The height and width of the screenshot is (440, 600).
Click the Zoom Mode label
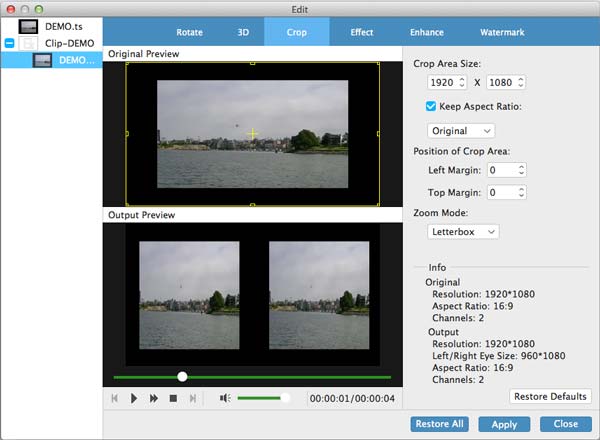440,212
